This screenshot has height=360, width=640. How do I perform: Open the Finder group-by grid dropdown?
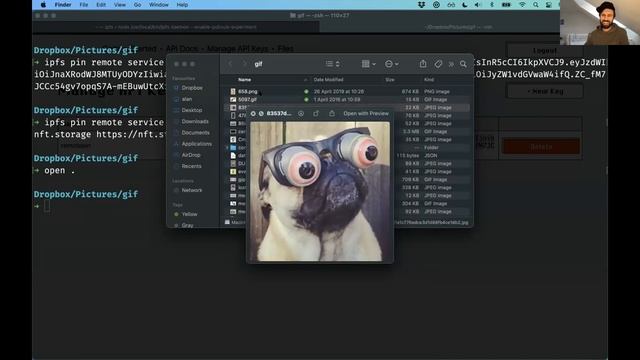point(369,64)
